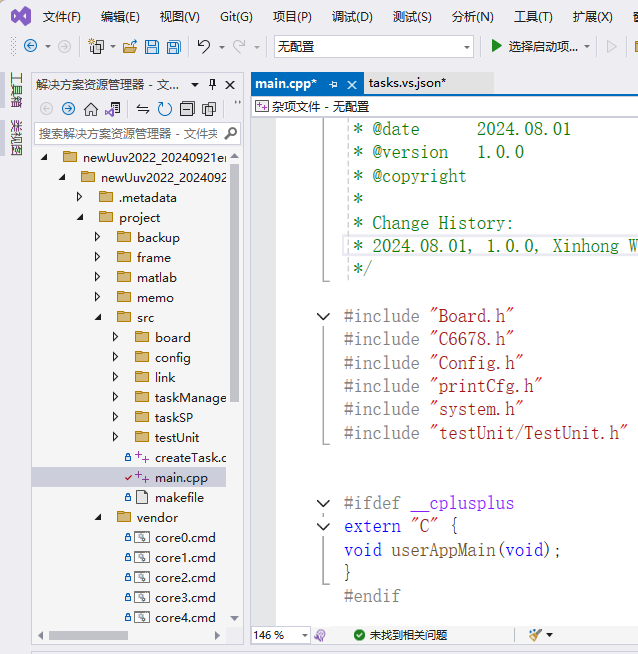Image resolution: width=638 pixels, height=654 pixels.
Task: Click the IntelliCode health indicator icon
Action: click(320, 635)
